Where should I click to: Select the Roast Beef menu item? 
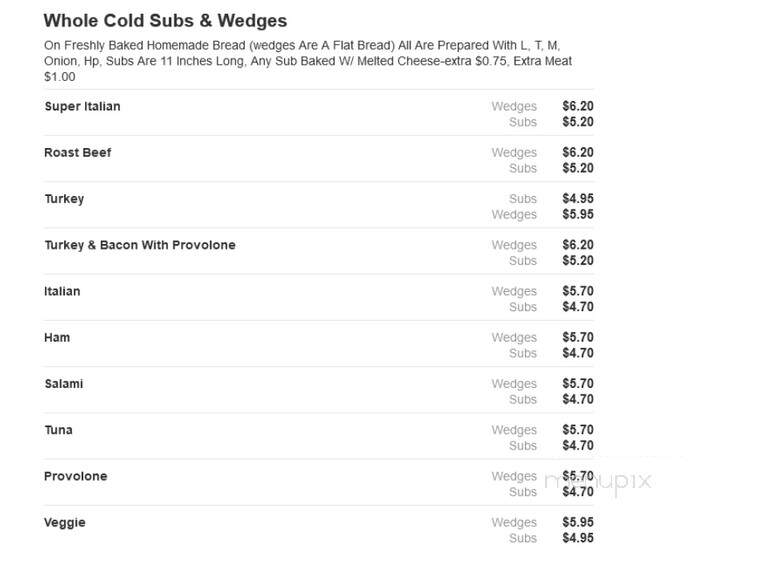78,153
